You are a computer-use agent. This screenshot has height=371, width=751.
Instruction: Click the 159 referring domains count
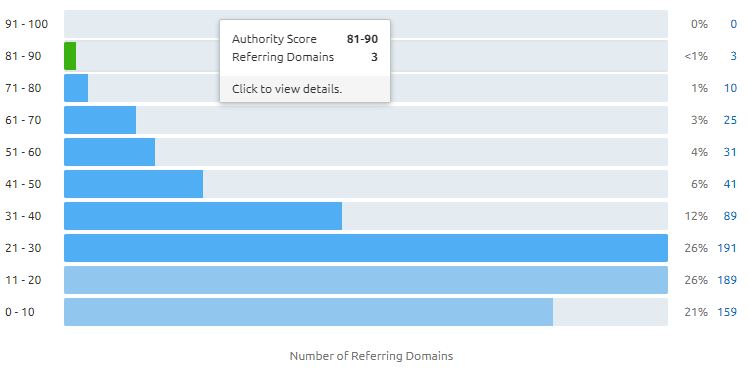click(727, 312)
